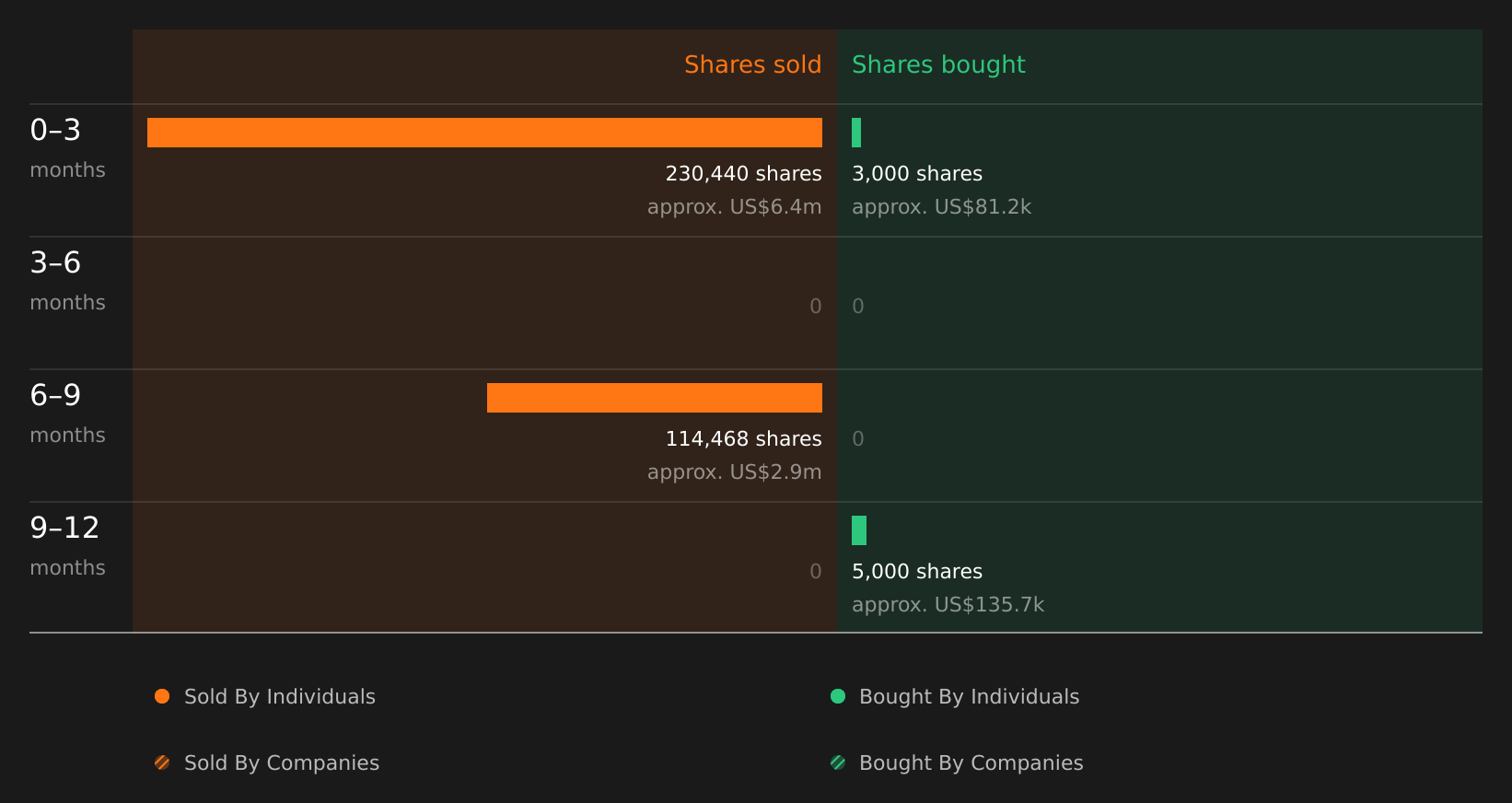Click the bought zero in 6–9 months row
Image resolution: width=1512 pixels, height=803 pixels.
pos(858,439)
